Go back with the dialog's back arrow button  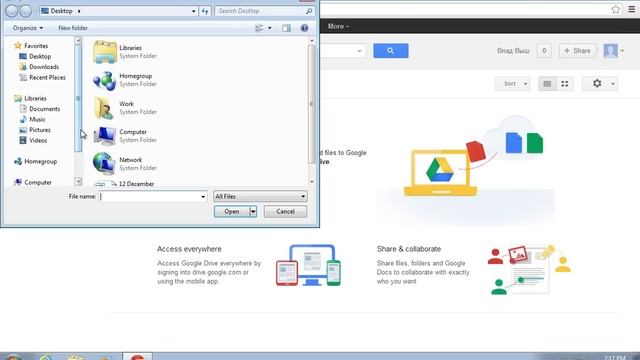pyautogui.click(x=11, y=11)
